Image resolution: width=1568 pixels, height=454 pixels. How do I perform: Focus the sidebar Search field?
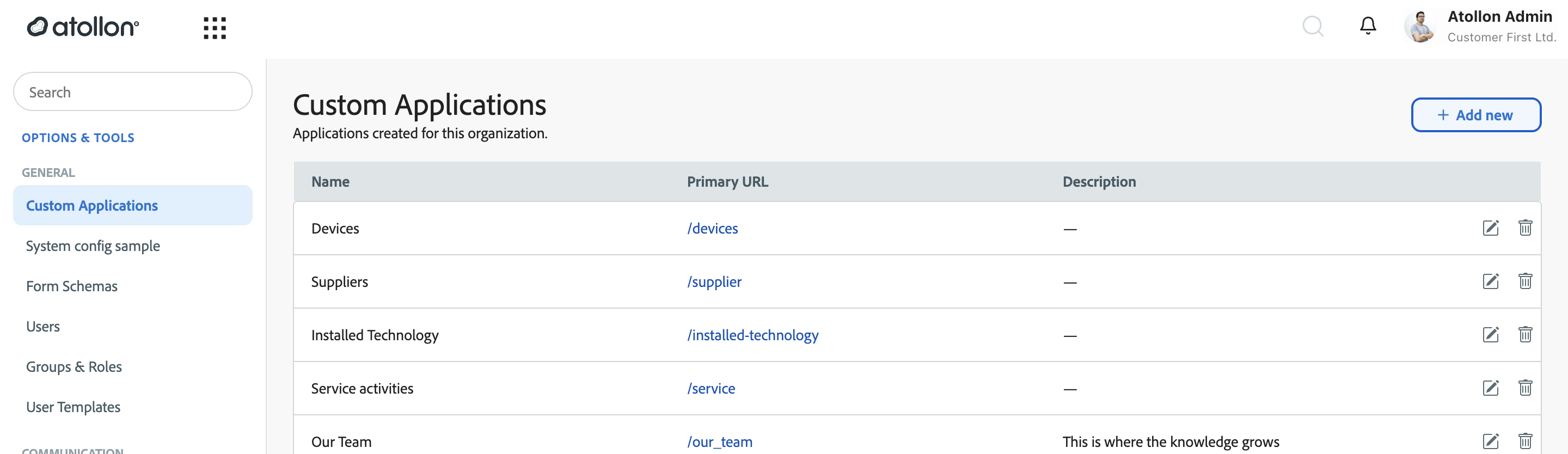[133, 92]
